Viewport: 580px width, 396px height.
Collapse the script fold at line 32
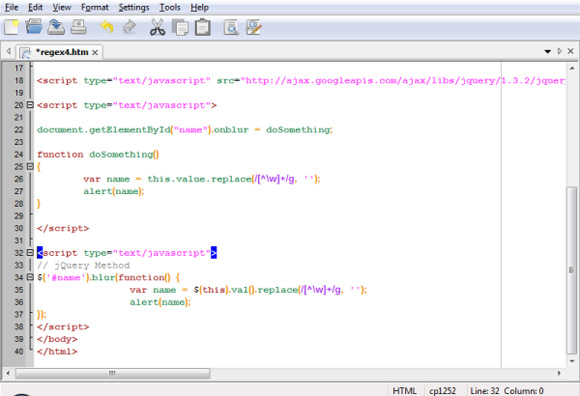[30, 253]
